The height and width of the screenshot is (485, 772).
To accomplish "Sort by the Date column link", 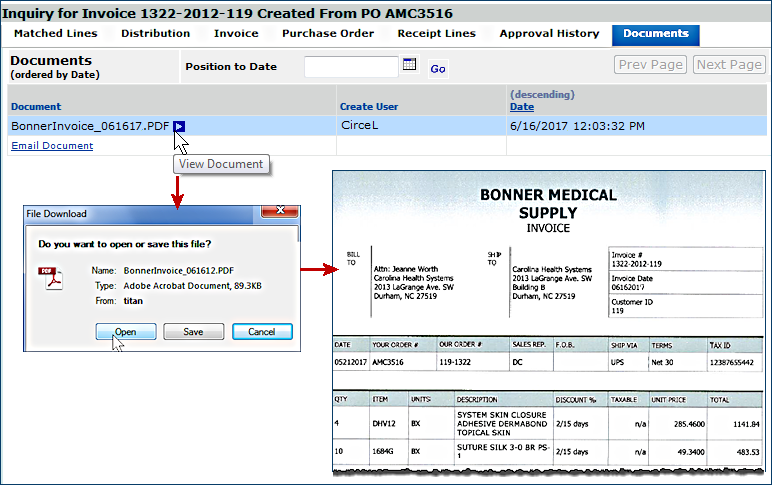I will pyautogui.click(x=521, y=106).
